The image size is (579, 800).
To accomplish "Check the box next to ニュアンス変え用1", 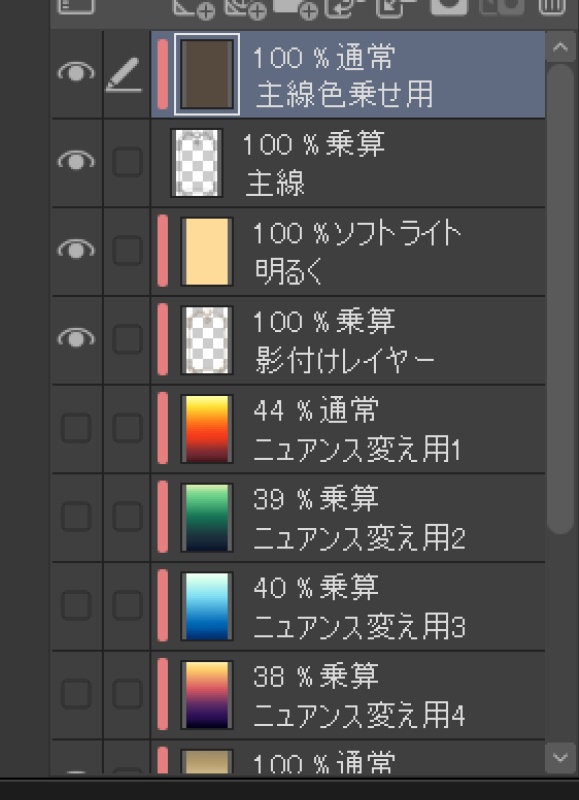I will pyautogui.click(x=78, y=427).
